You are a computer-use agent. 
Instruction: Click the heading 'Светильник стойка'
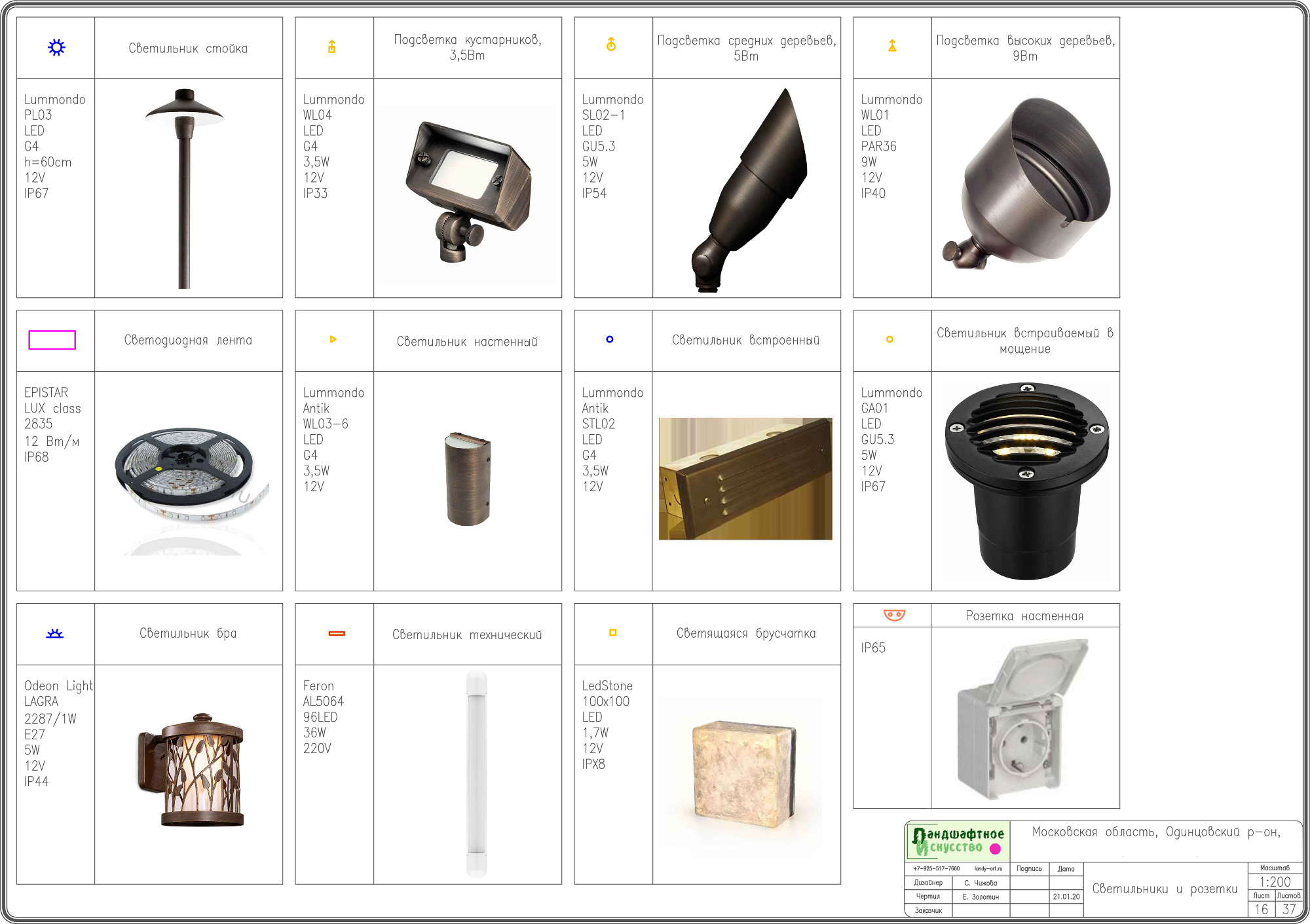pyautogui.click(x=188, y=48)
